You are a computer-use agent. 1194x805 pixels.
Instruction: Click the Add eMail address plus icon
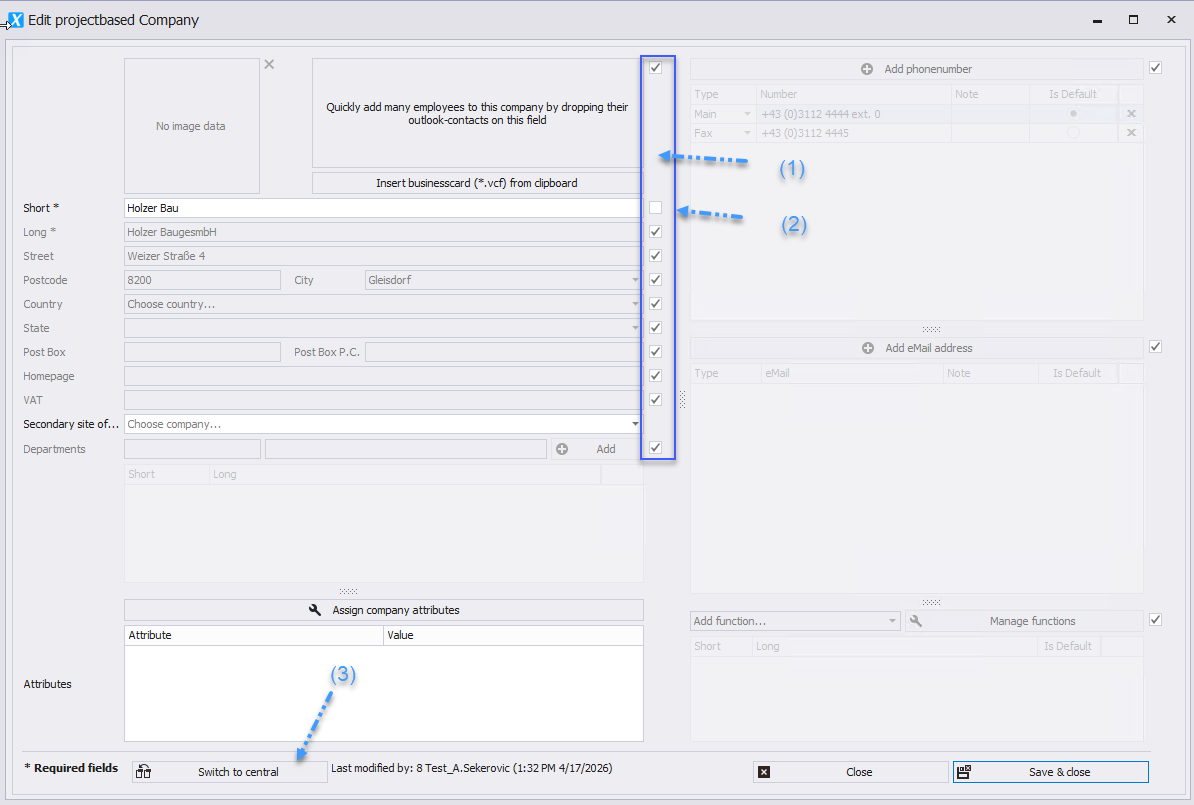click(867, 348)
